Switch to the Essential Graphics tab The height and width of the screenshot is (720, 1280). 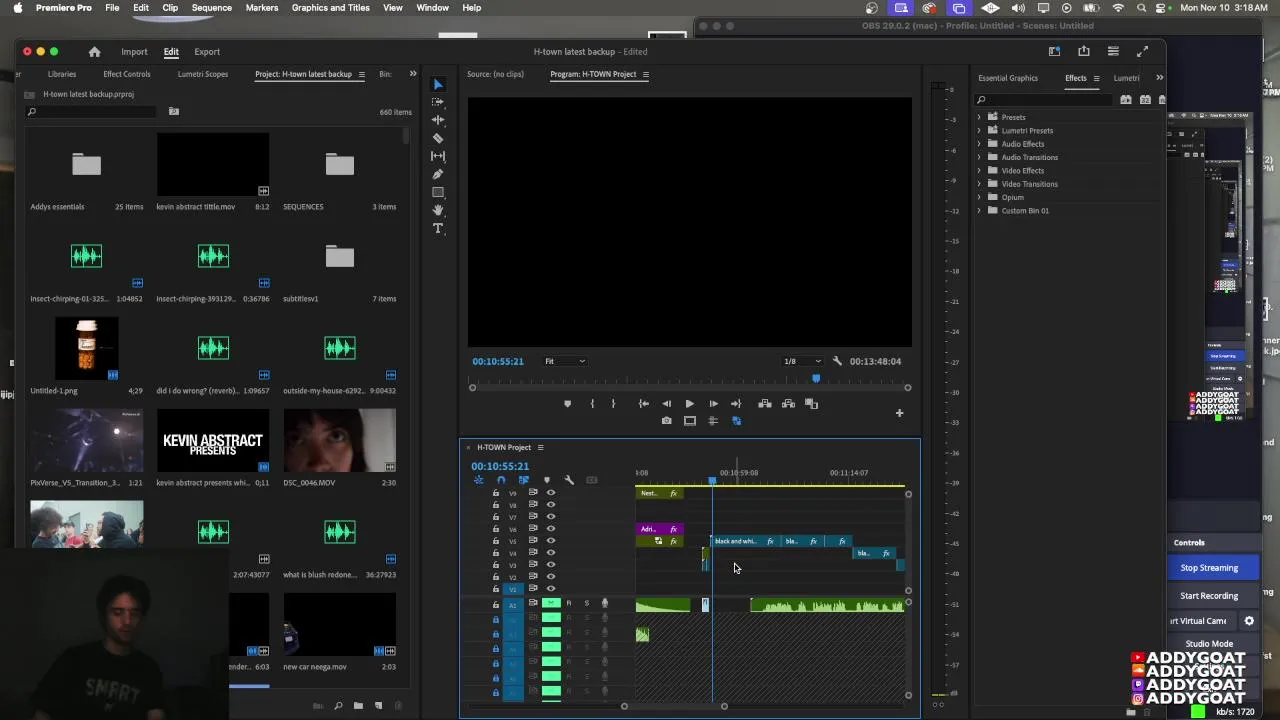click(x=1008, y=78)
